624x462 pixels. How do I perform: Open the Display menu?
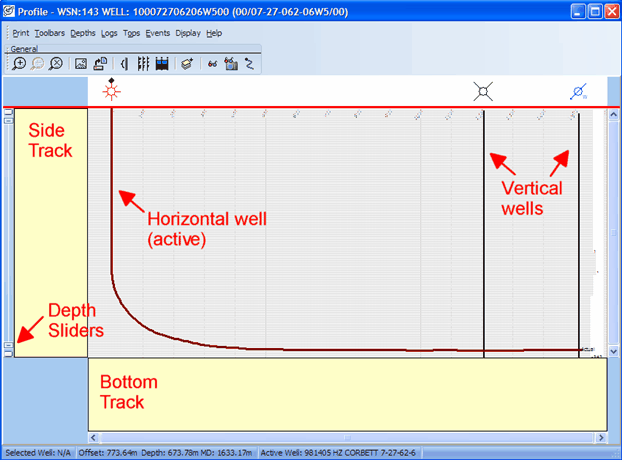tap(187, 33)
